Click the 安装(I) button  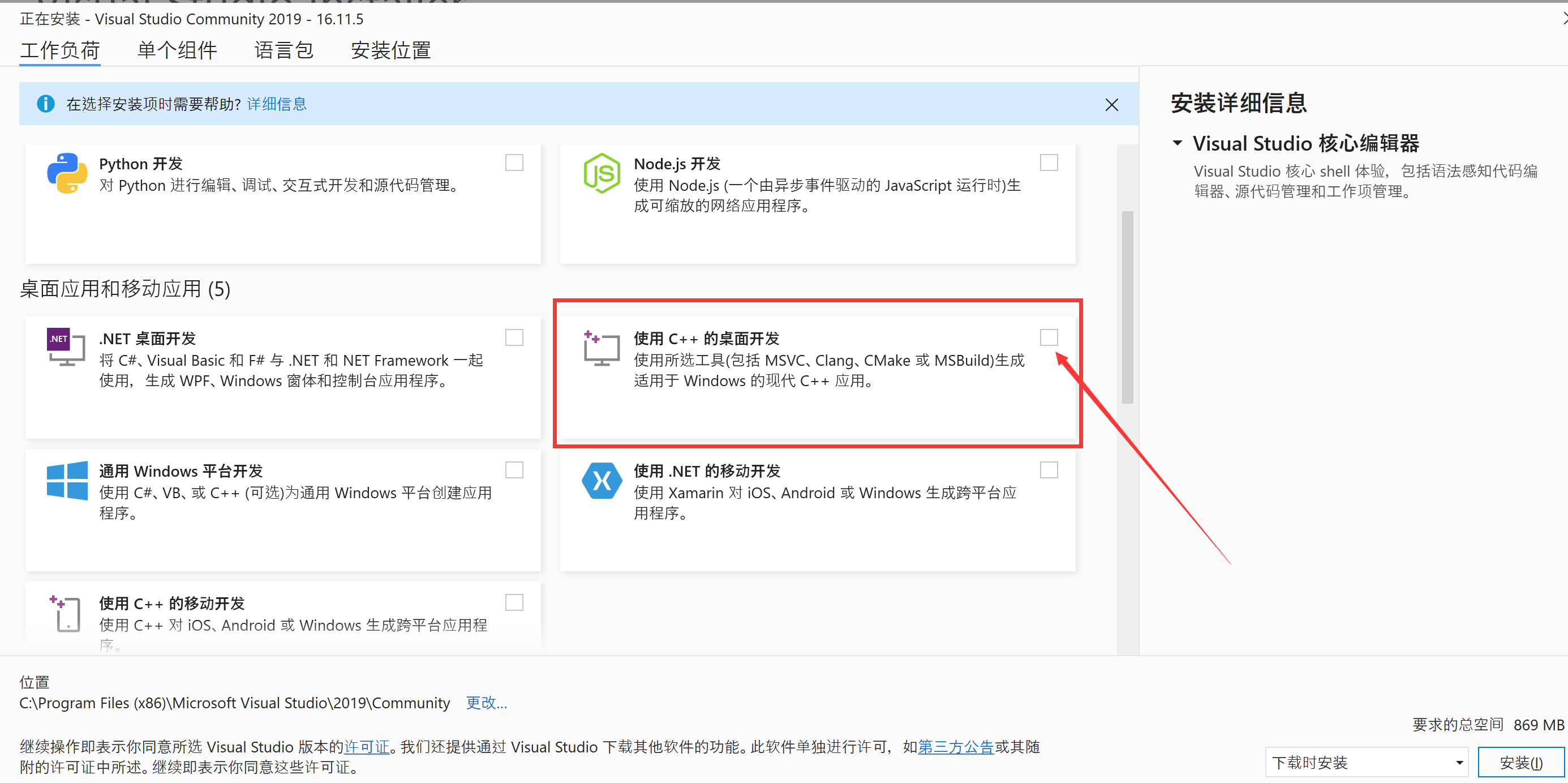click(1521, 761)
